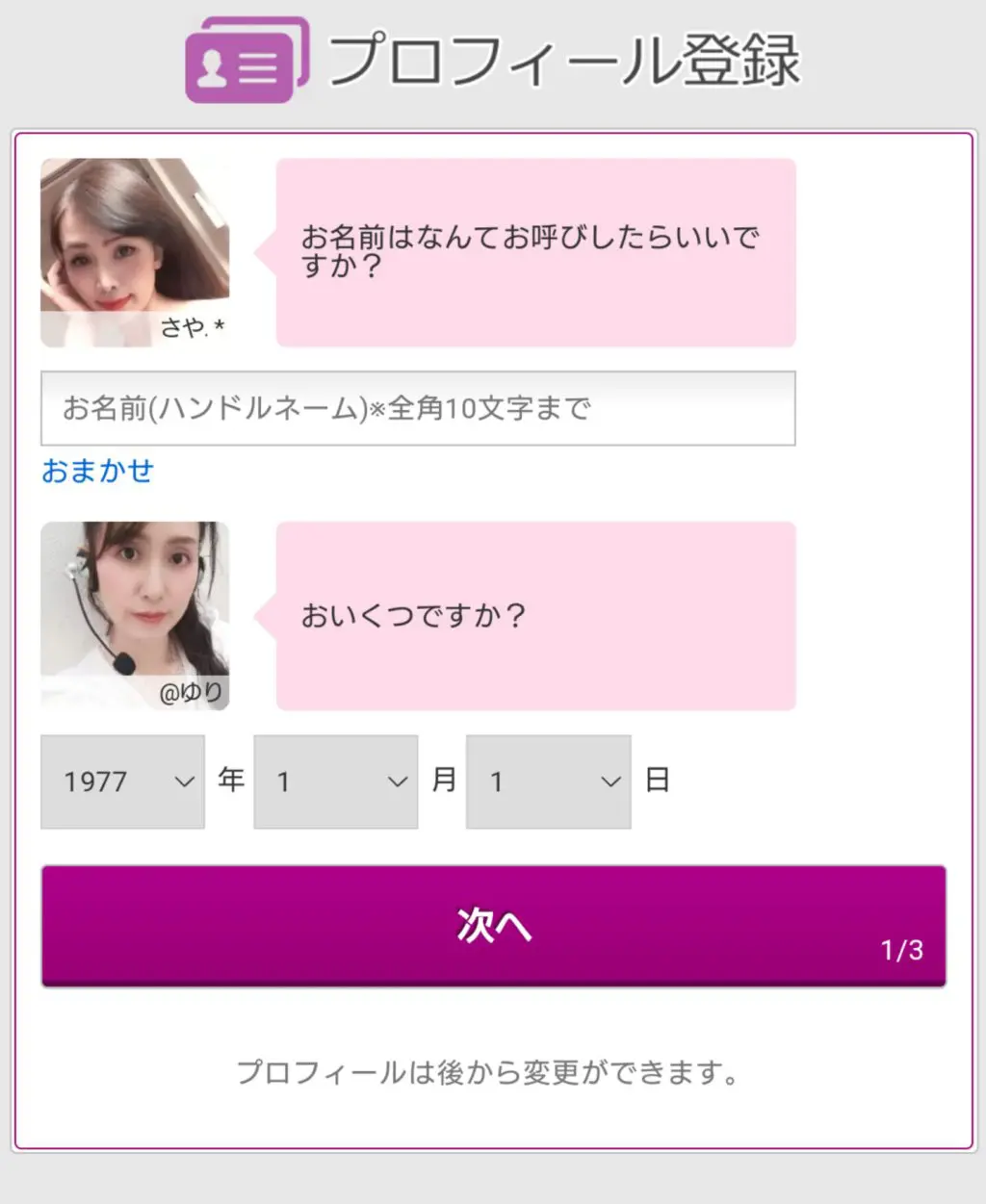Screen dimensions: 986x1204
Task: Click the プロフィール登録 heading text
Action: pyautogui.click(x=564, y=60)
